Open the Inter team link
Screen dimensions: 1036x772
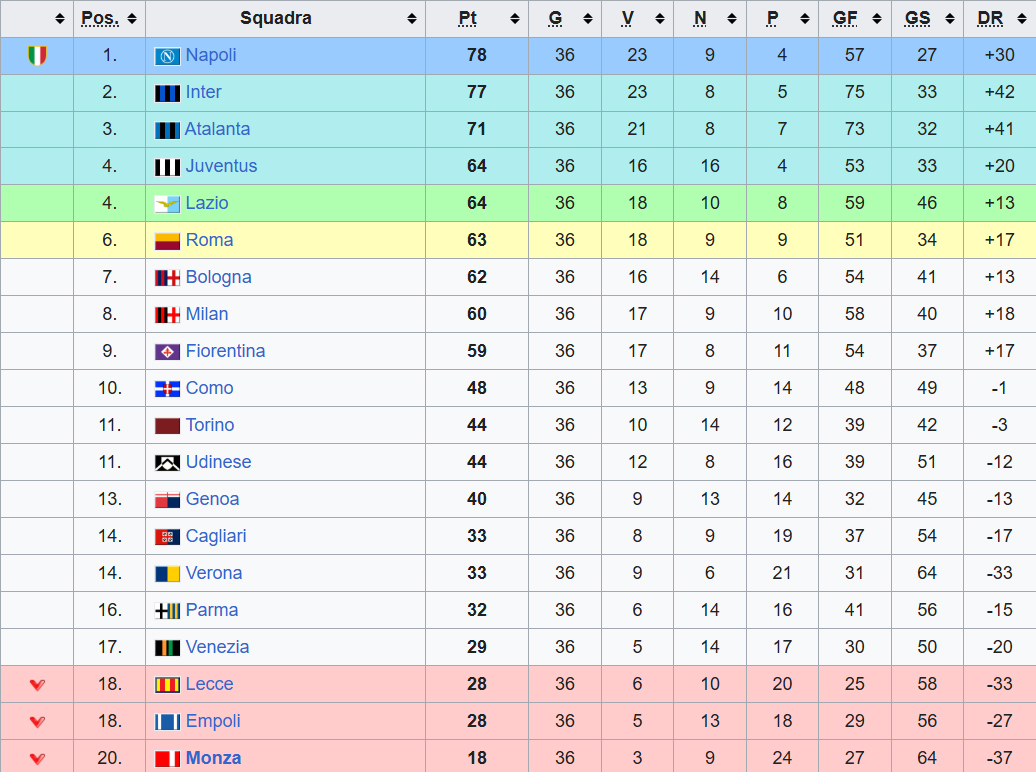204,92
